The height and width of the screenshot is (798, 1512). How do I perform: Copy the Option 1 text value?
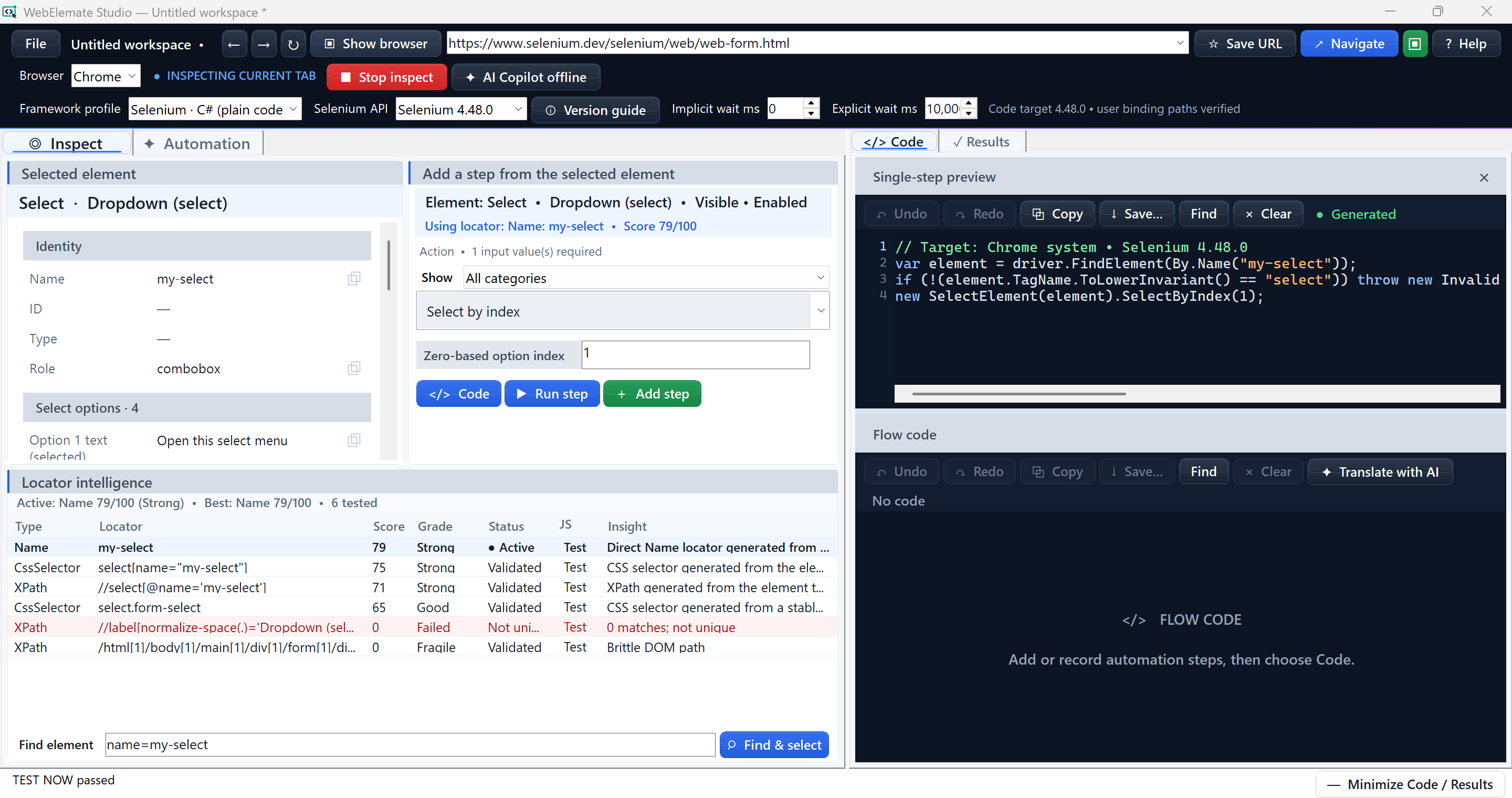(353, 440)
